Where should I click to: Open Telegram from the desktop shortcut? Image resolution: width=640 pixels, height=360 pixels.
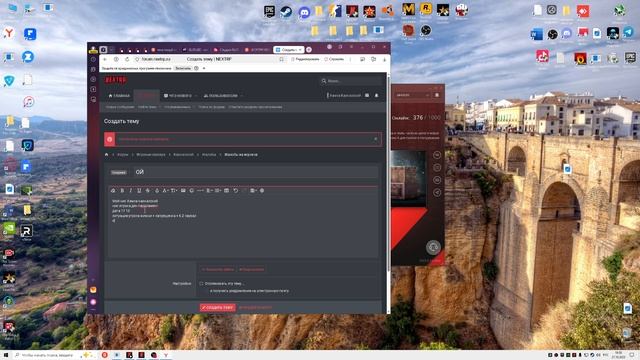pyautogui.click(x=629, y=33)
